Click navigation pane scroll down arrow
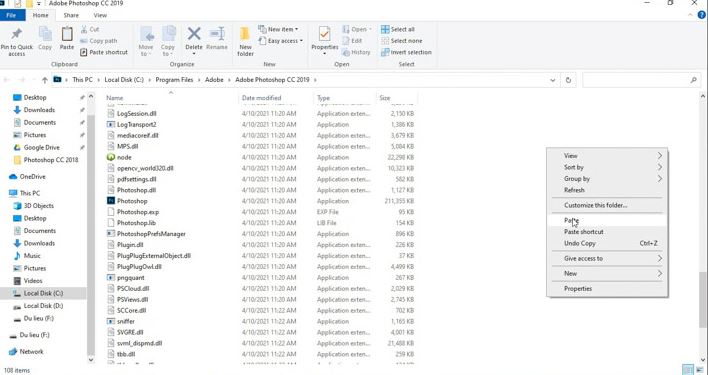 point(91,360)
